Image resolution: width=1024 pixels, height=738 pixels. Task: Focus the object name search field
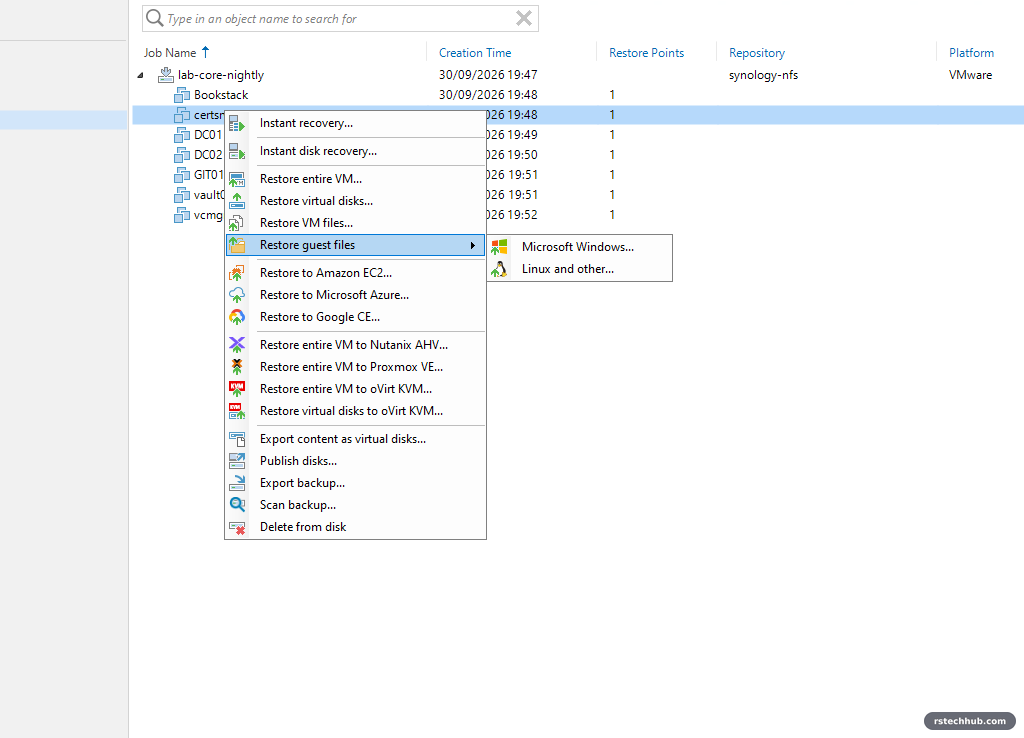pyautogui.click(x=340, y=19)
